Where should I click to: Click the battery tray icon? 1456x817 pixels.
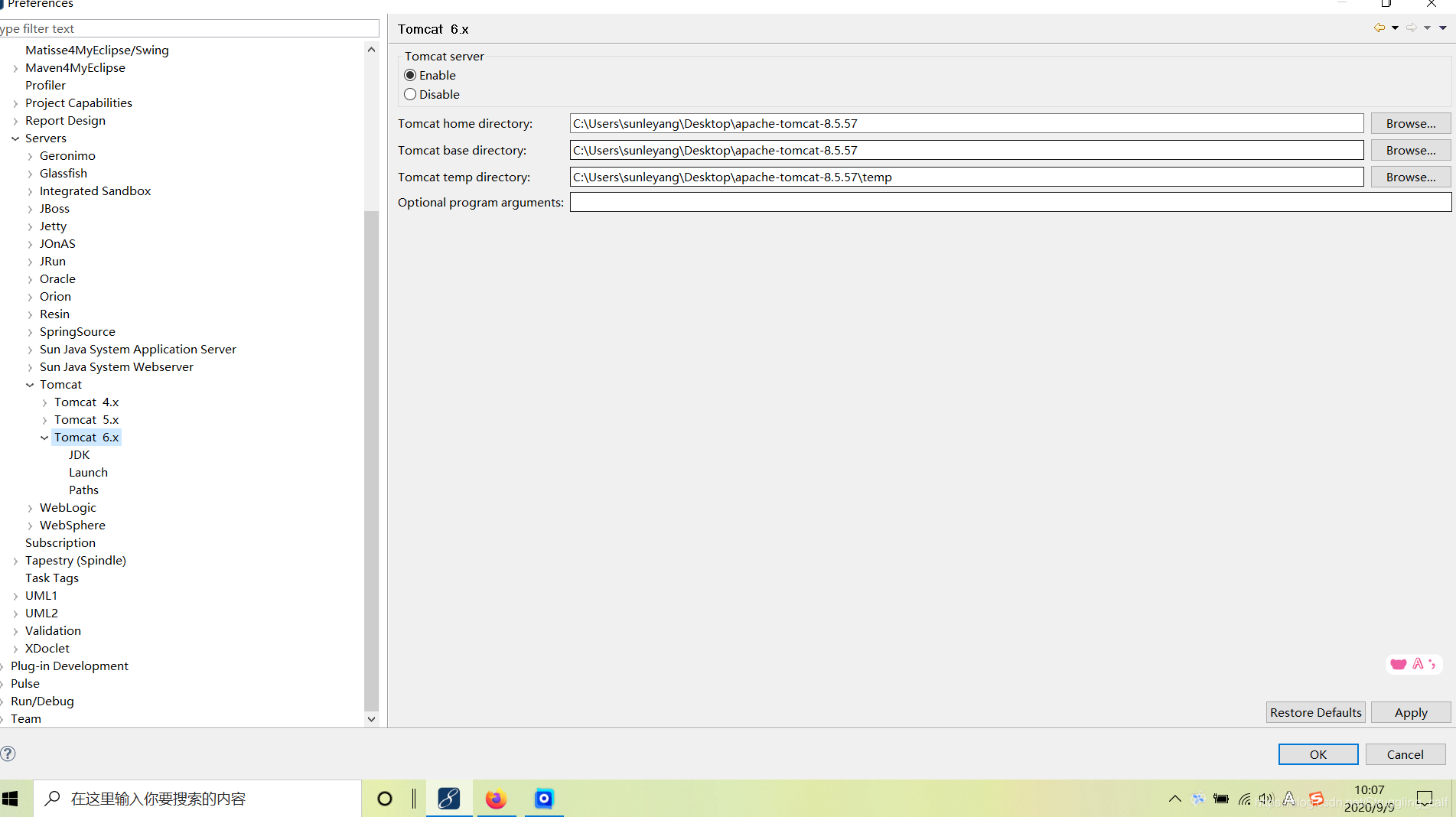pyautogui.click(x=1221, y=799)
